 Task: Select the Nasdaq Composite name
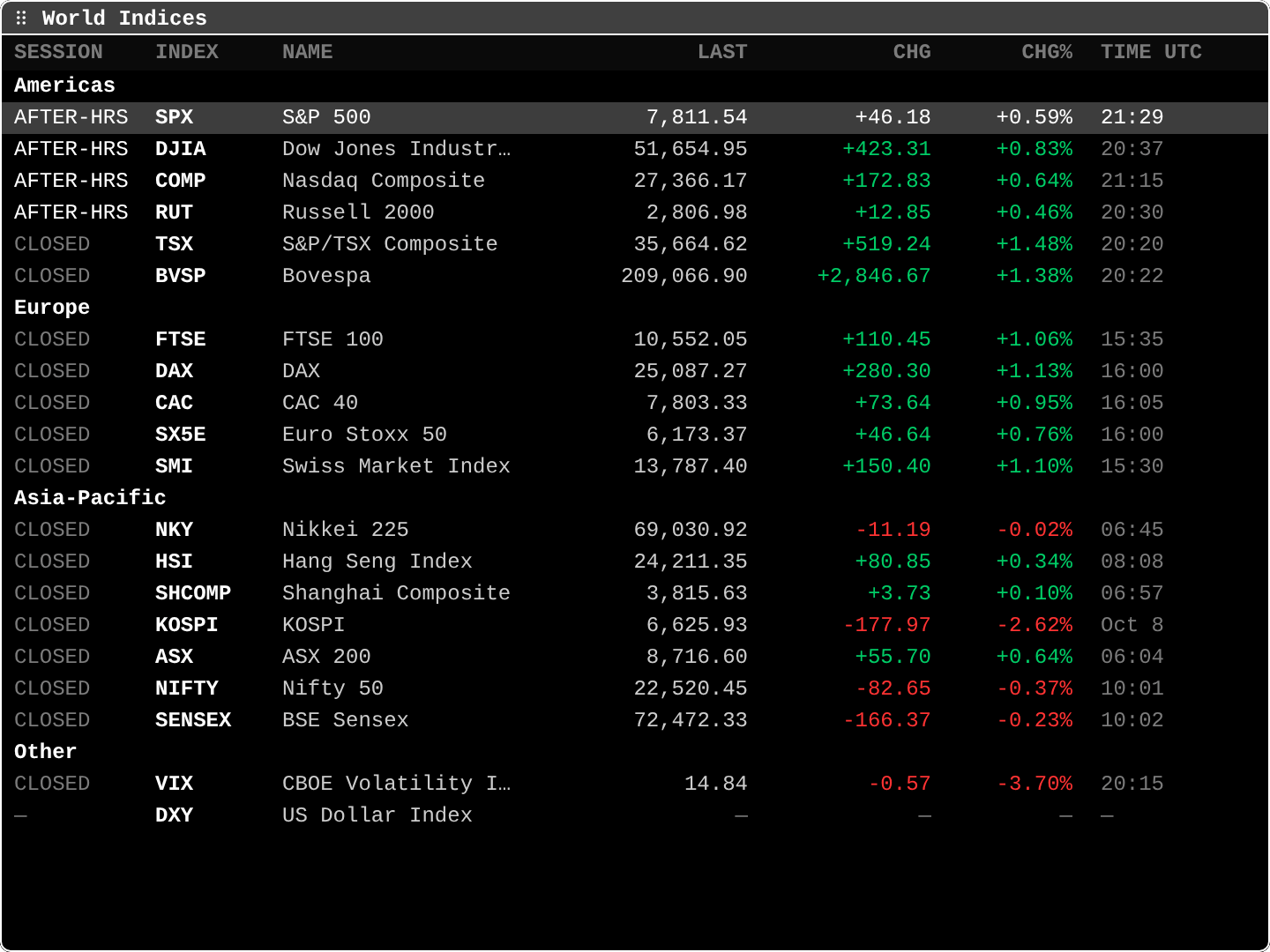[384, 181]
